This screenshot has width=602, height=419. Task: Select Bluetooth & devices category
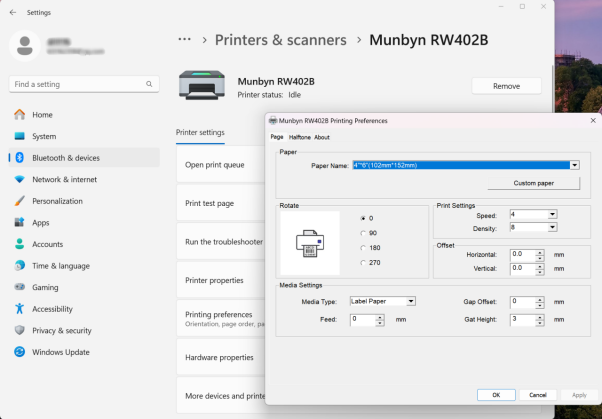click(x=84, y=158)
